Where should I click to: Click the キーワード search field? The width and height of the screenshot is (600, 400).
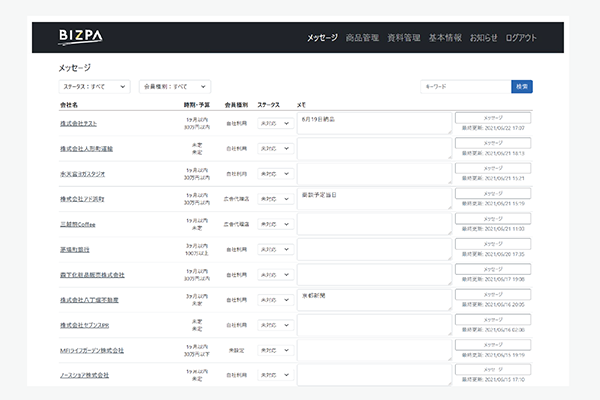pos(465,87)
